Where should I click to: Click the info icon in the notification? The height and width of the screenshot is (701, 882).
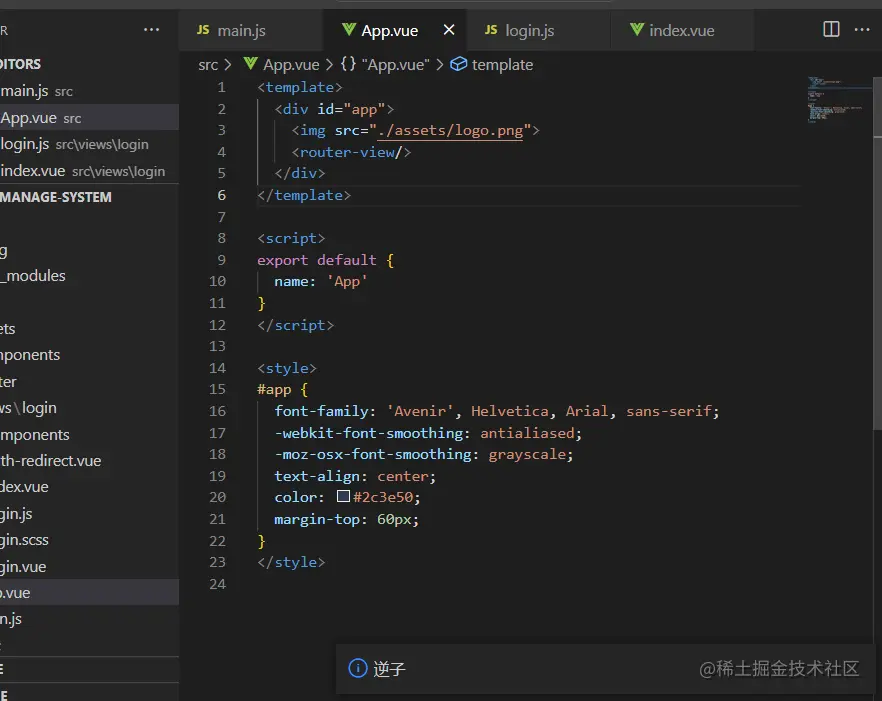(357, 668)
